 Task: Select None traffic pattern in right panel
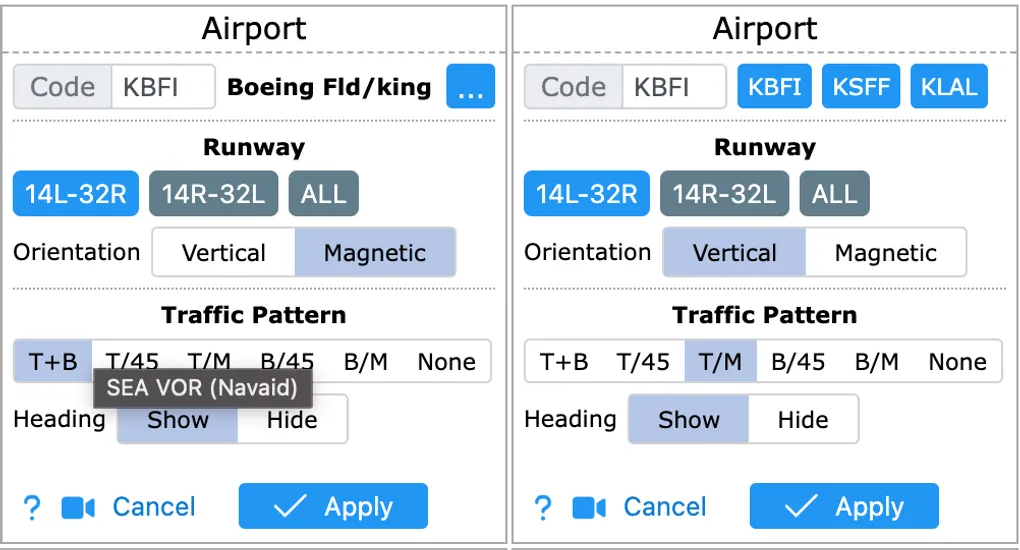pos(957,362)
